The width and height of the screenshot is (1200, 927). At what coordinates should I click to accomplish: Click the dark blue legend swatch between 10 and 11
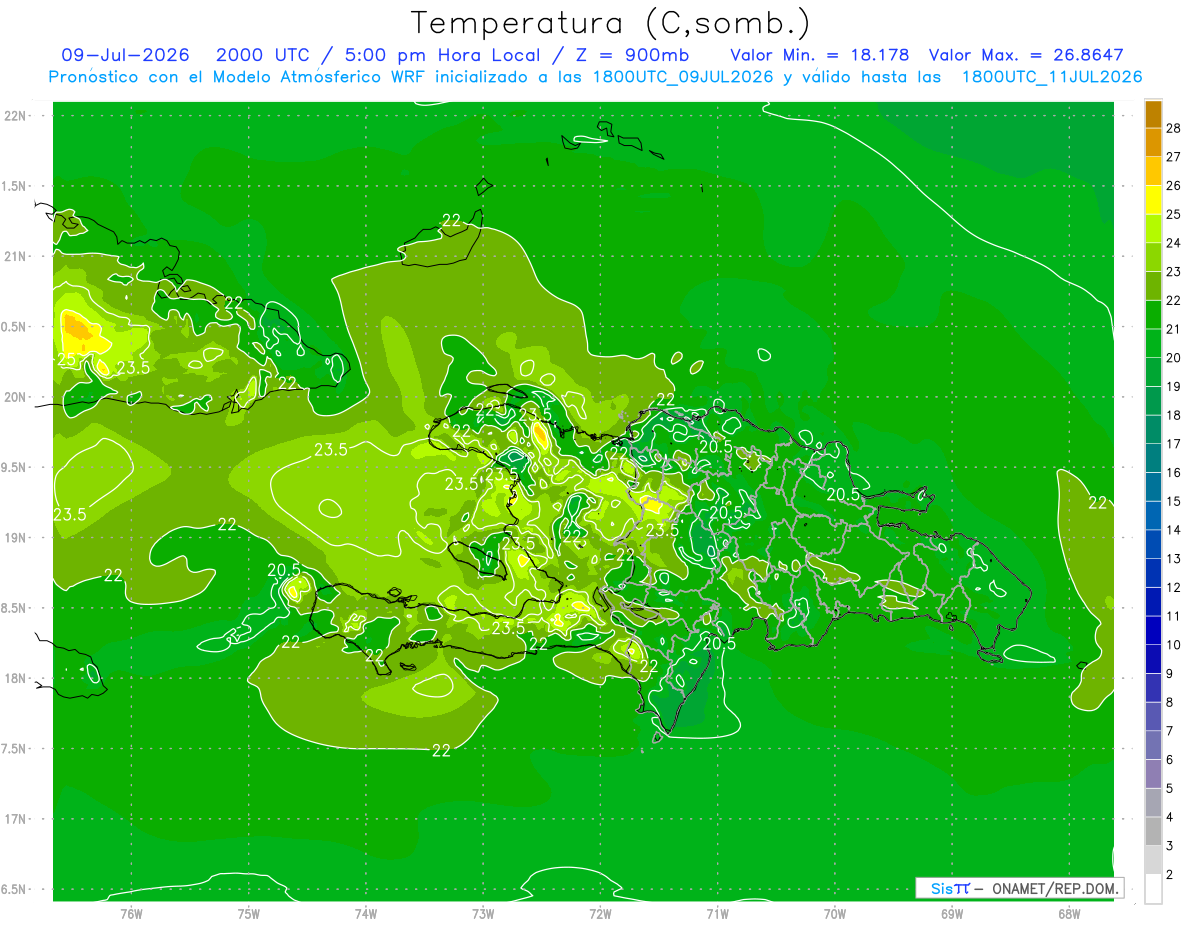(1153, 630)
